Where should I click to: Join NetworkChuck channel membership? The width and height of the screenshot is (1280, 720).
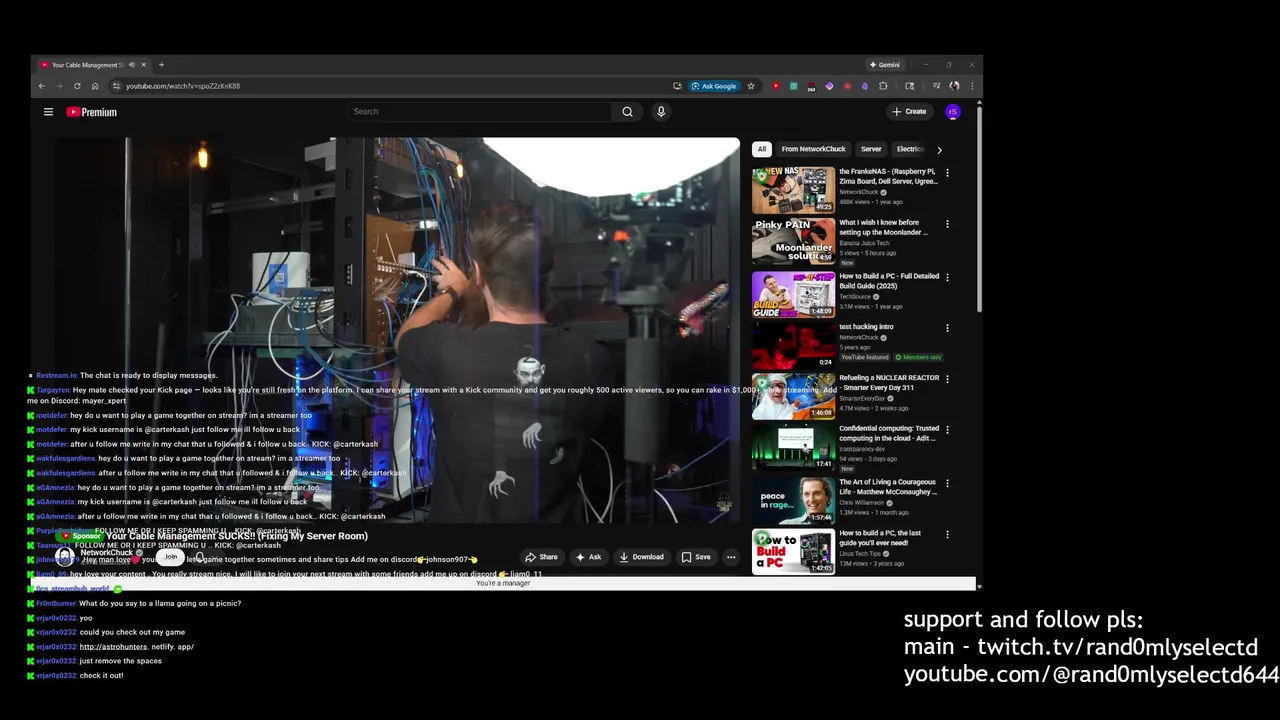(171, 557)
